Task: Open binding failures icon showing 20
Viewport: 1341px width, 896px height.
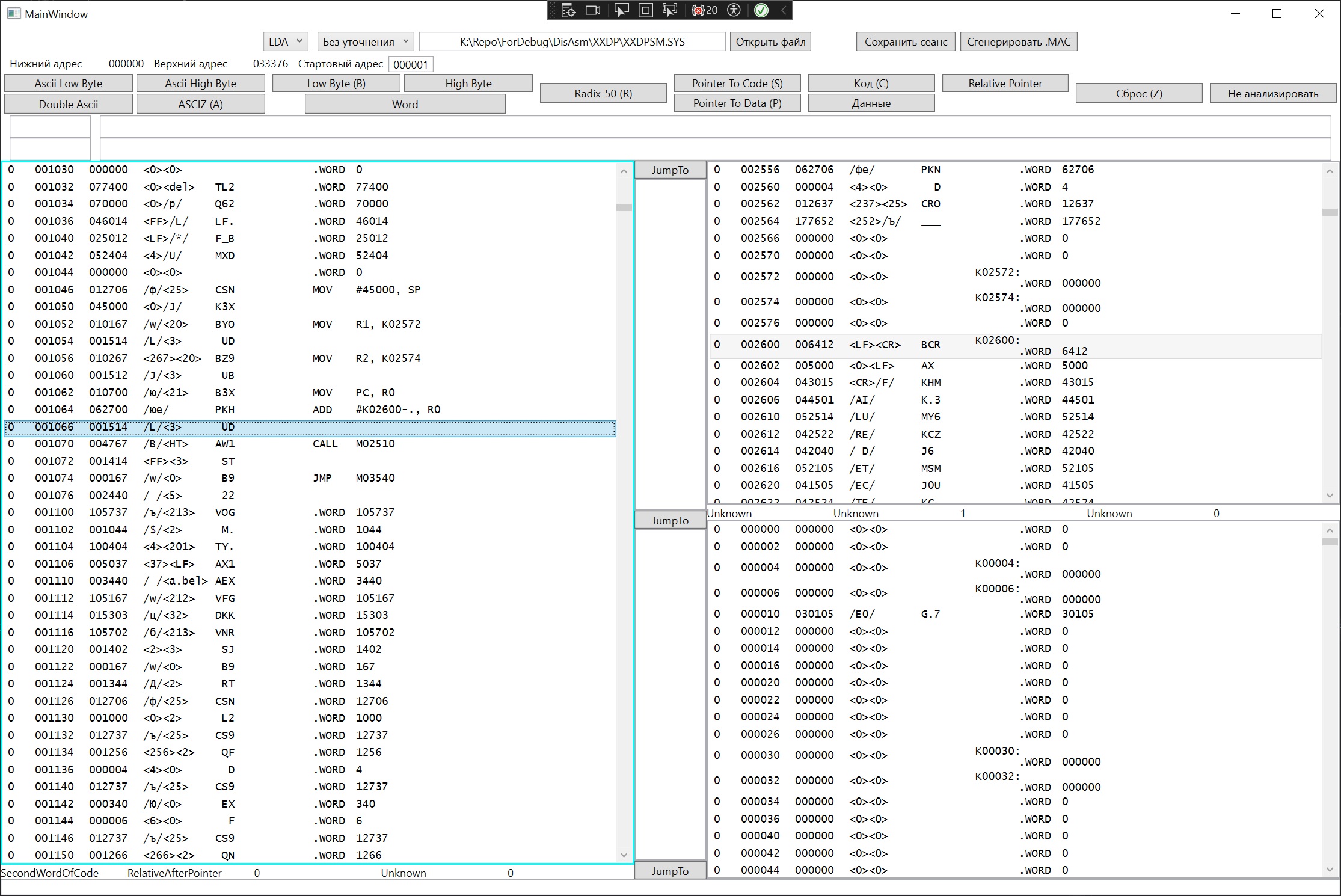Action: (704, 10)
